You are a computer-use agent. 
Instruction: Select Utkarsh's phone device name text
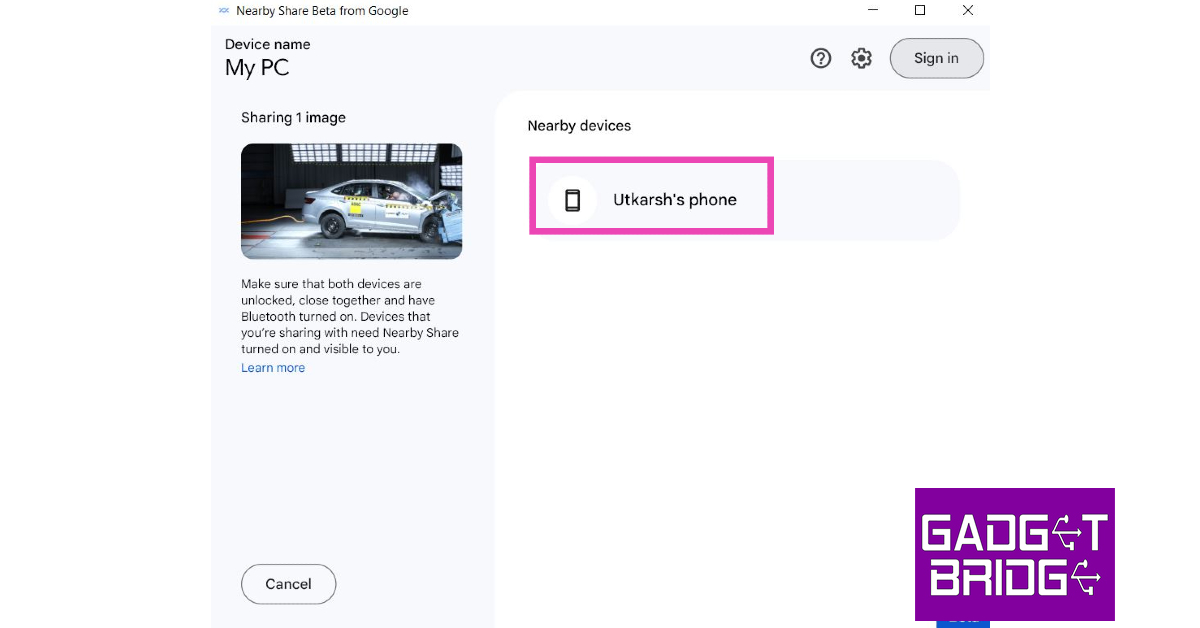(674, 200)
